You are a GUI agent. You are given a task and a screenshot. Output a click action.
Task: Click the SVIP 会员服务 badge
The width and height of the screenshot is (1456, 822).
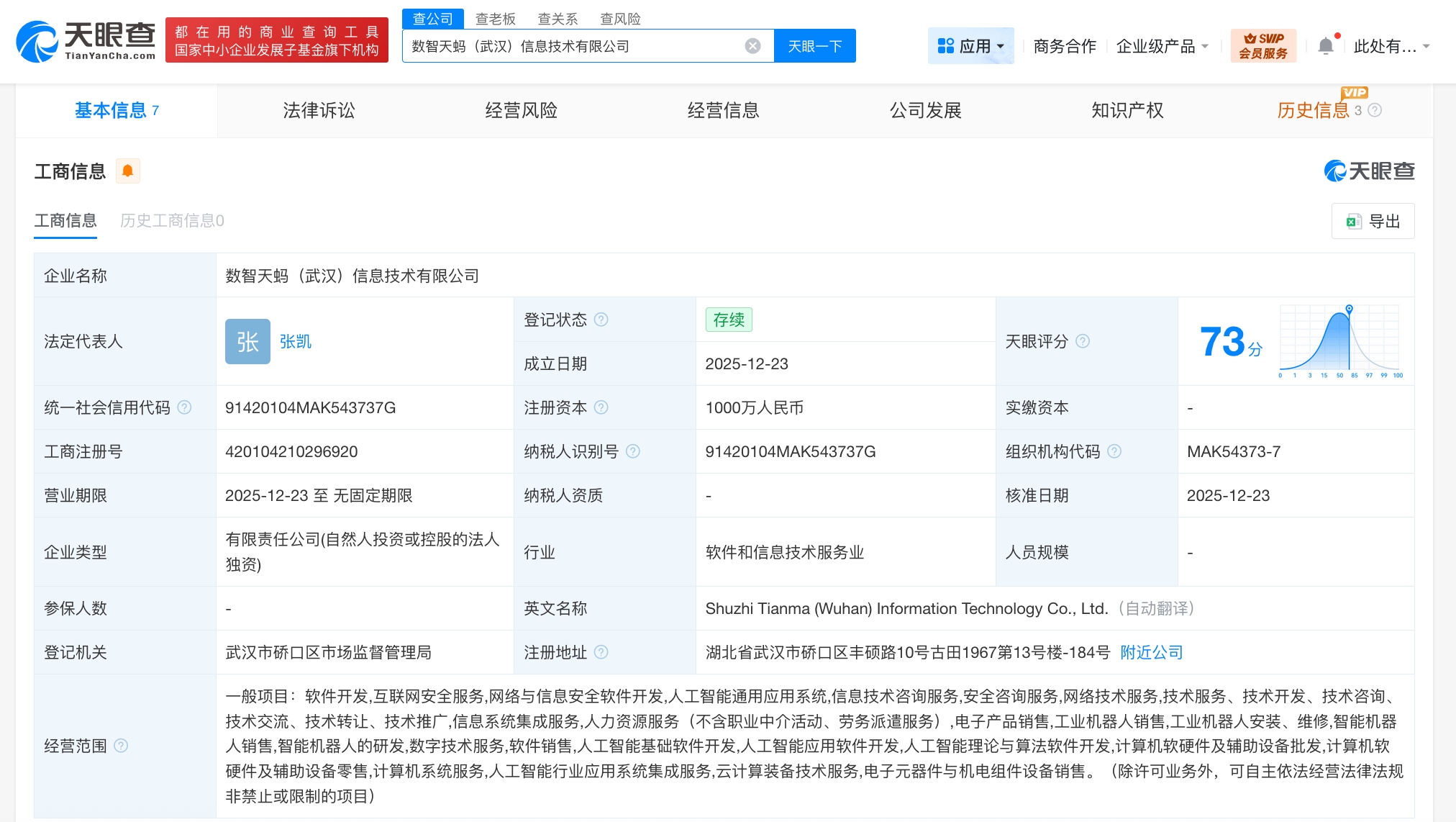[x=1263, y=46]
